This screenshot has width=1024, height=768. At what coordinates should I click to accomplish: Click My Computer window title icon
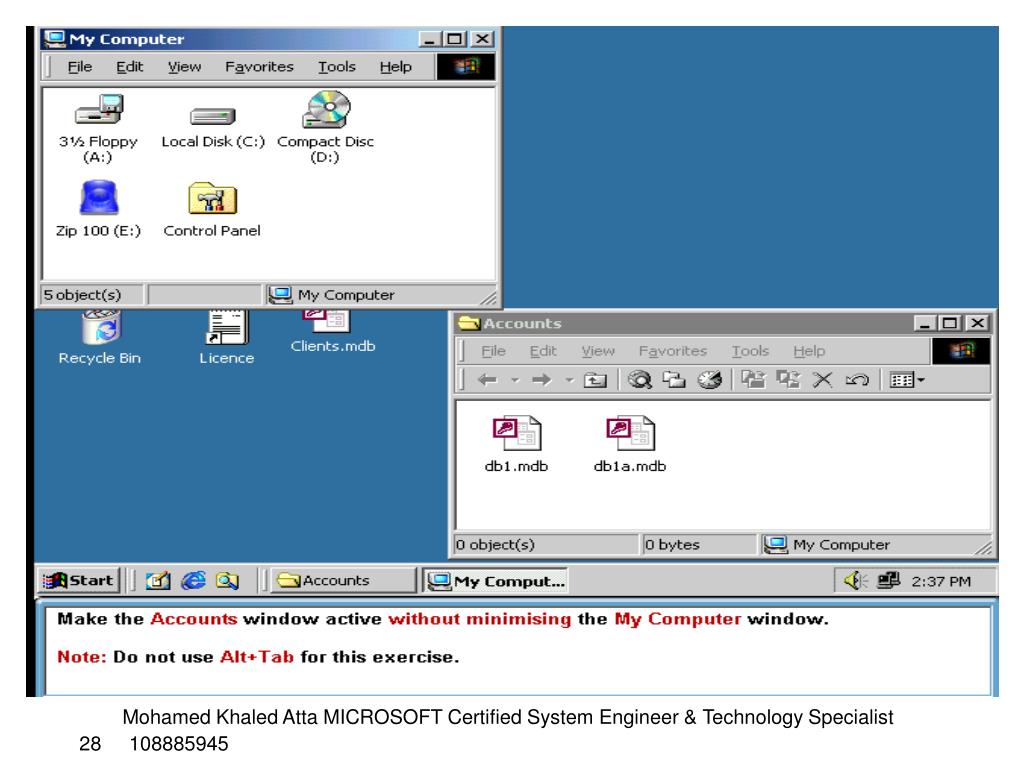(x=55, y=39)
